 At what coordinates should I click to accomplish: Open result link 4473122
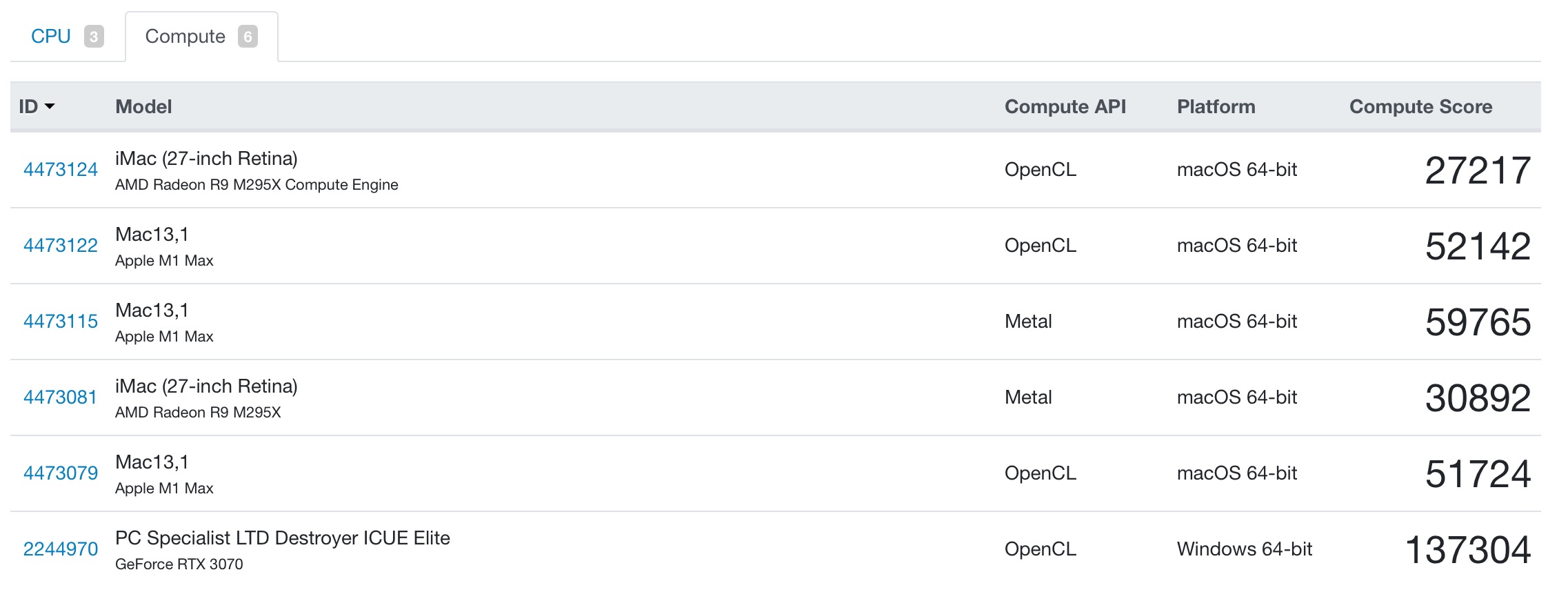[61, 246]
